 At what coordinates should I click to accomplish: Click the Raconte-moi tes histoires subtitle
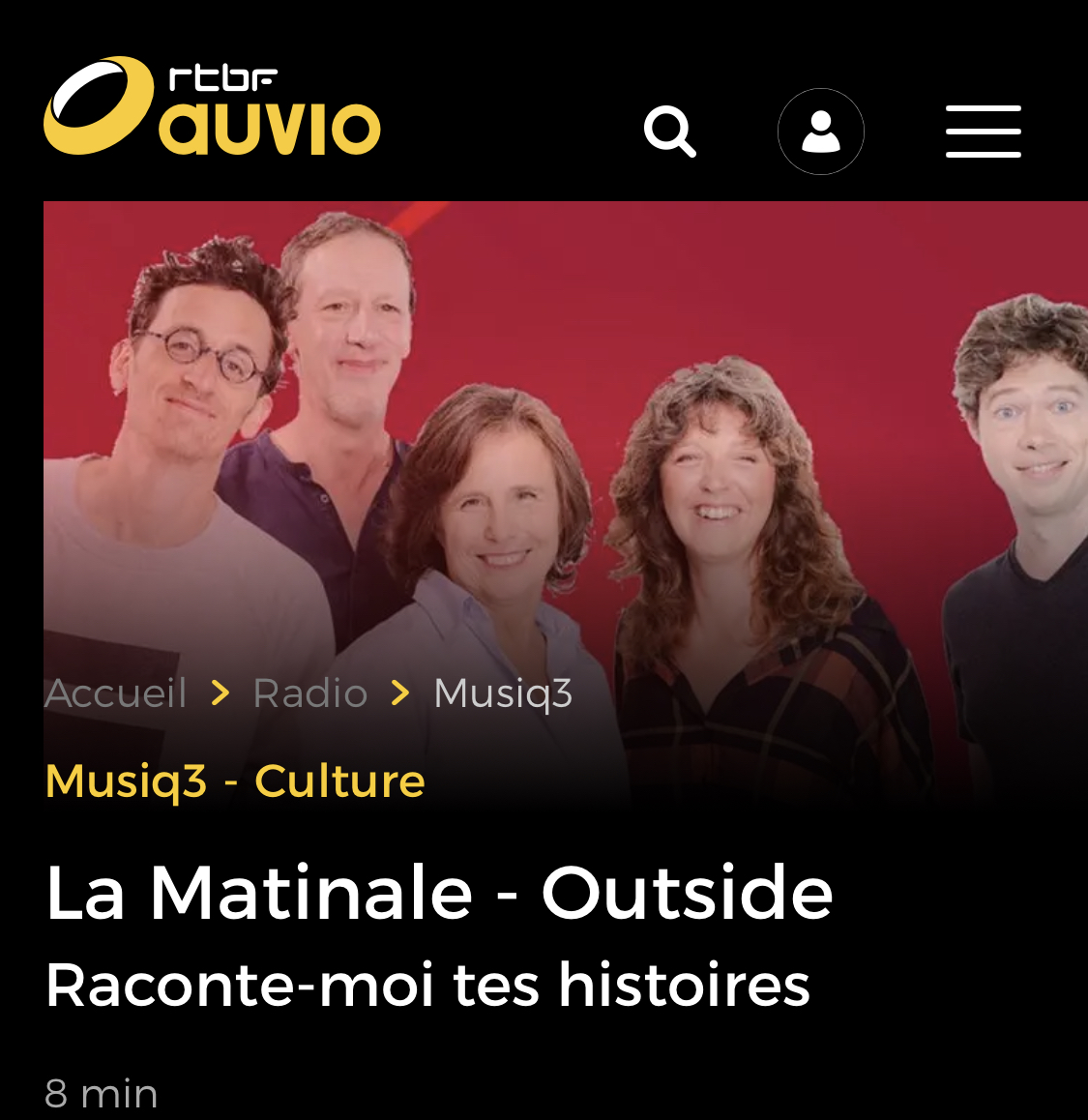point(427,986)
